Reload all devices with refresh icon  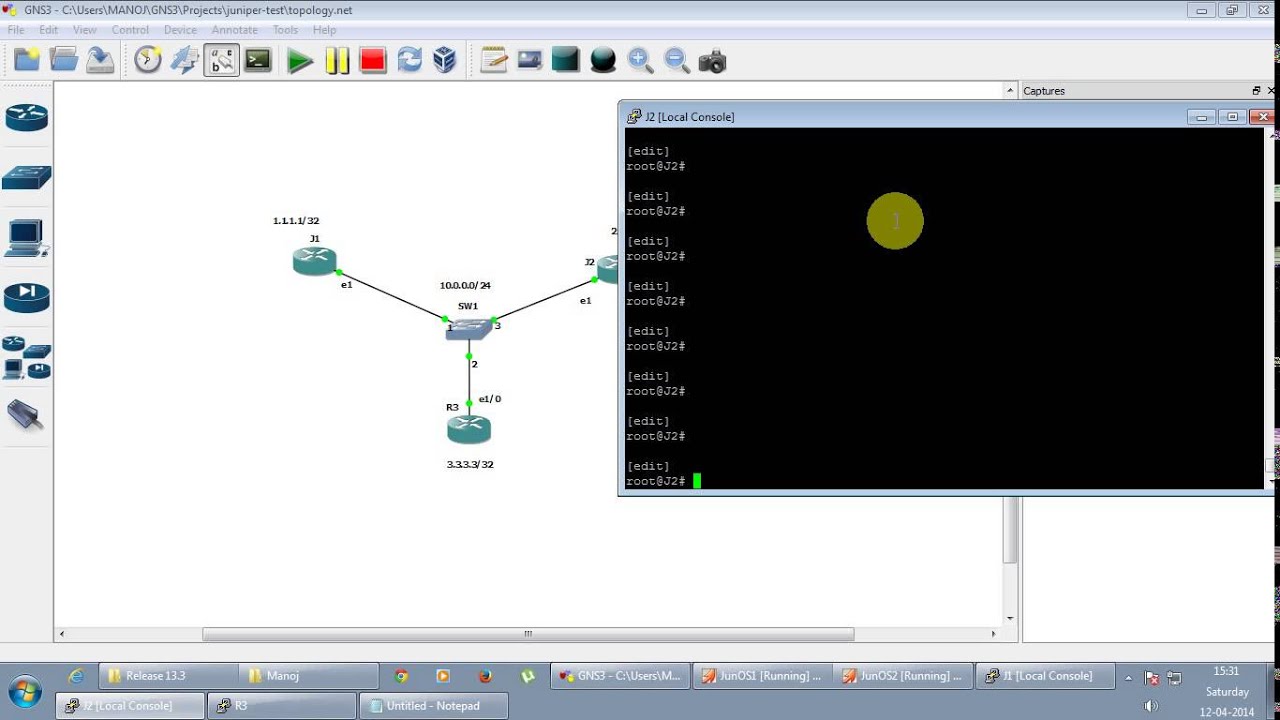coord(408,60)
